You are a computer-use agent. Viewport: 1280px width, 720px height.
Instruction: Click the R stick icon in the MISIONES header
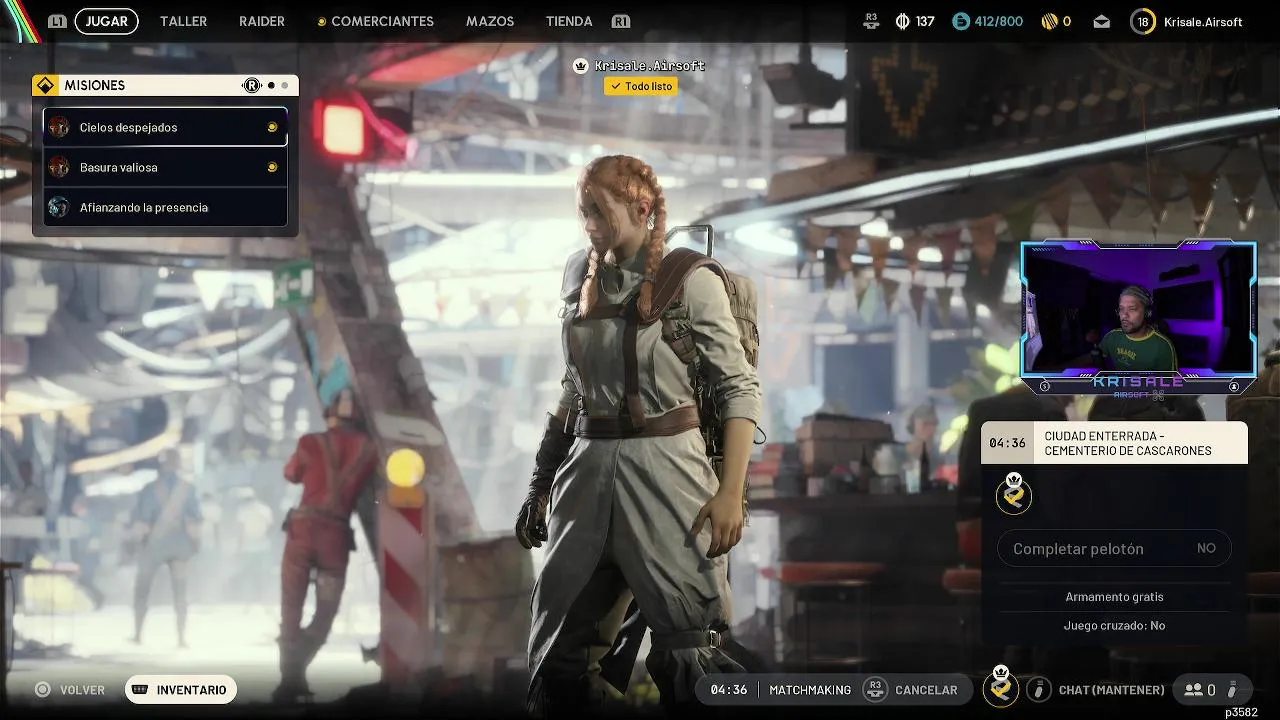[x=252, y=85]
